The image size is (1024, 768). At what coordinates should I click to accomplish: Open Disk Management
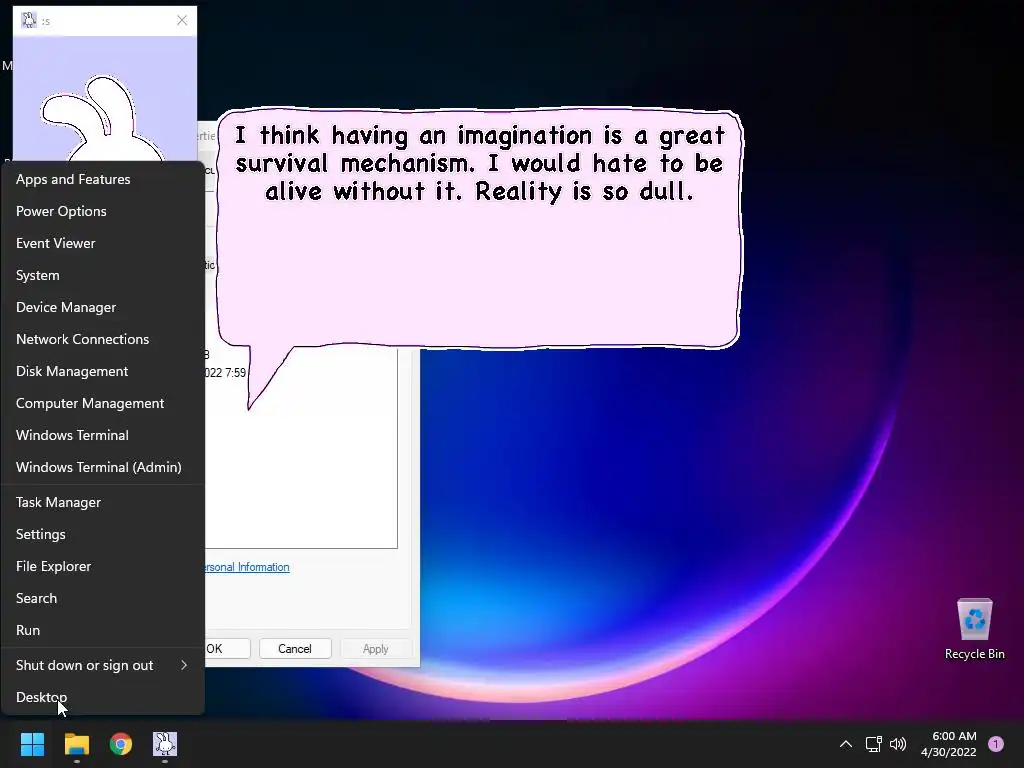103,371
